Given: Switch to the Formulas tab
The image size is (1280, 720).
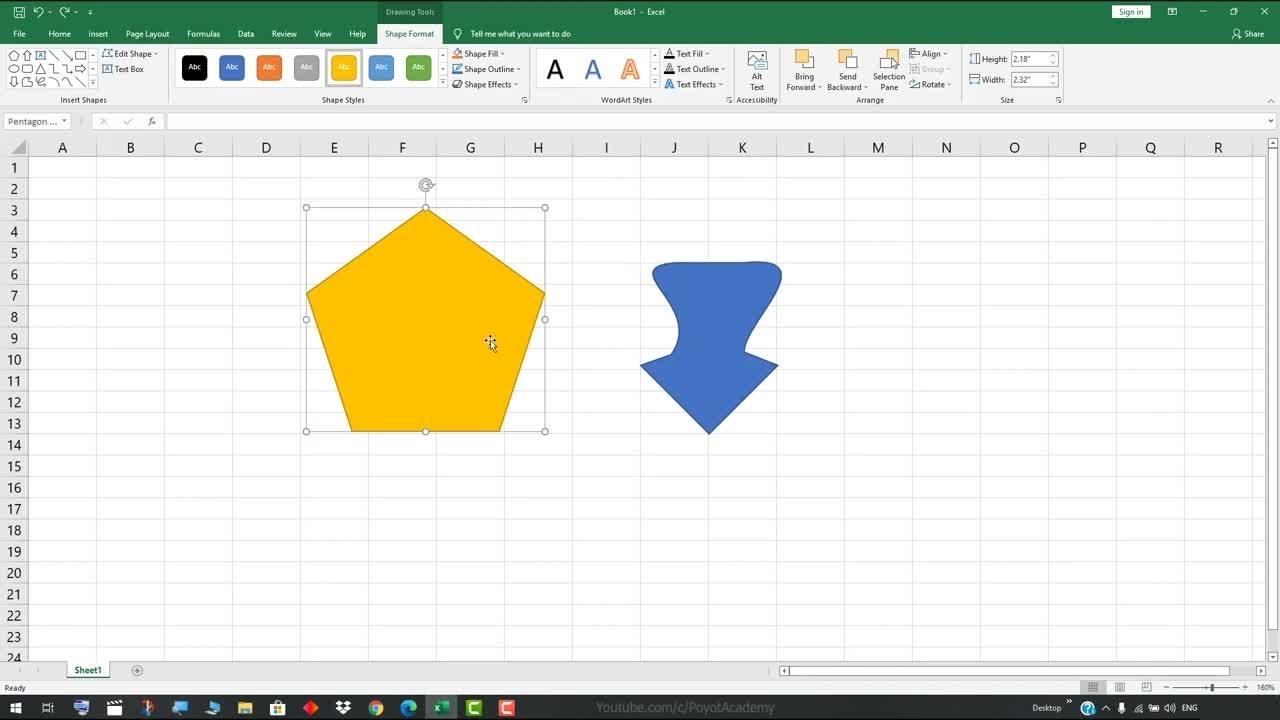Looking at the screenshot, I should coord(203,34).
